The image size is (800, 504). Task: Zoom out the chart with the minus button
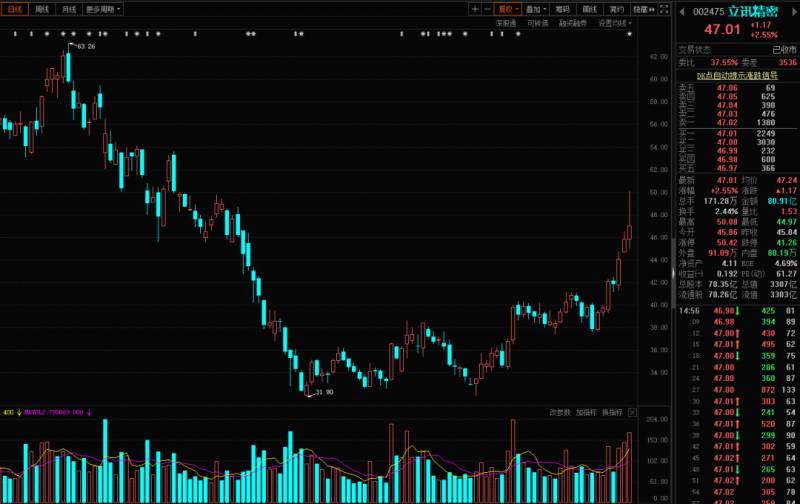[x=487, y=9]
